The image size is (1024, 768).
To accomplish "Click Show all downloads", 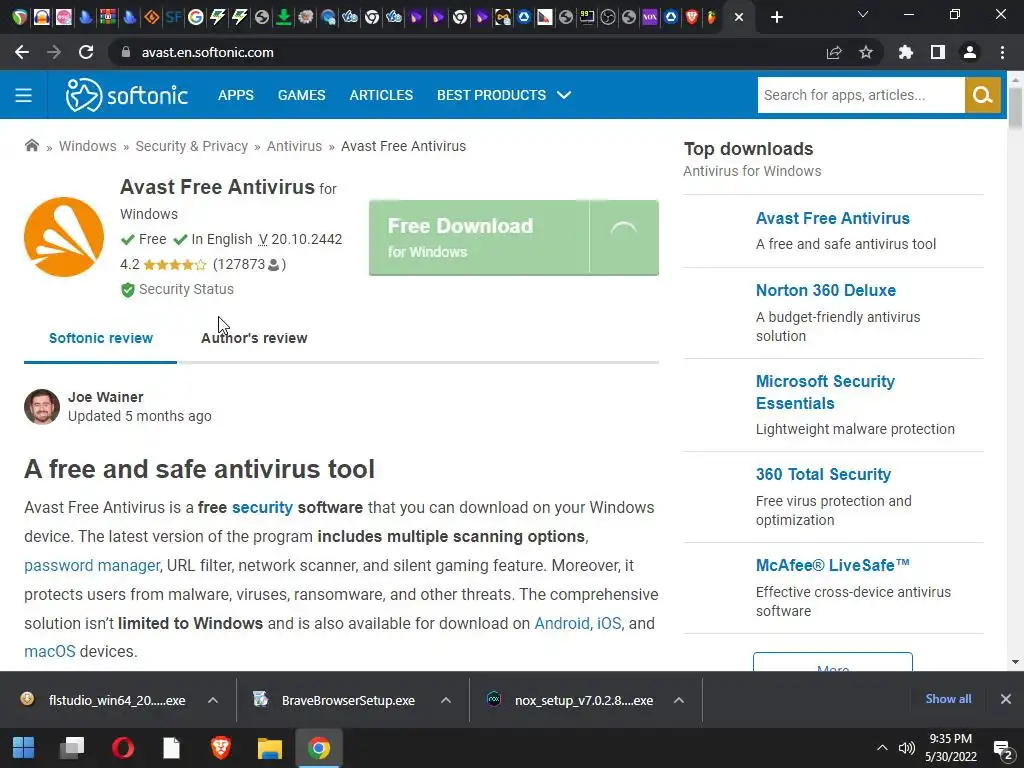I will pyautogui.click(x=948, y=699).
